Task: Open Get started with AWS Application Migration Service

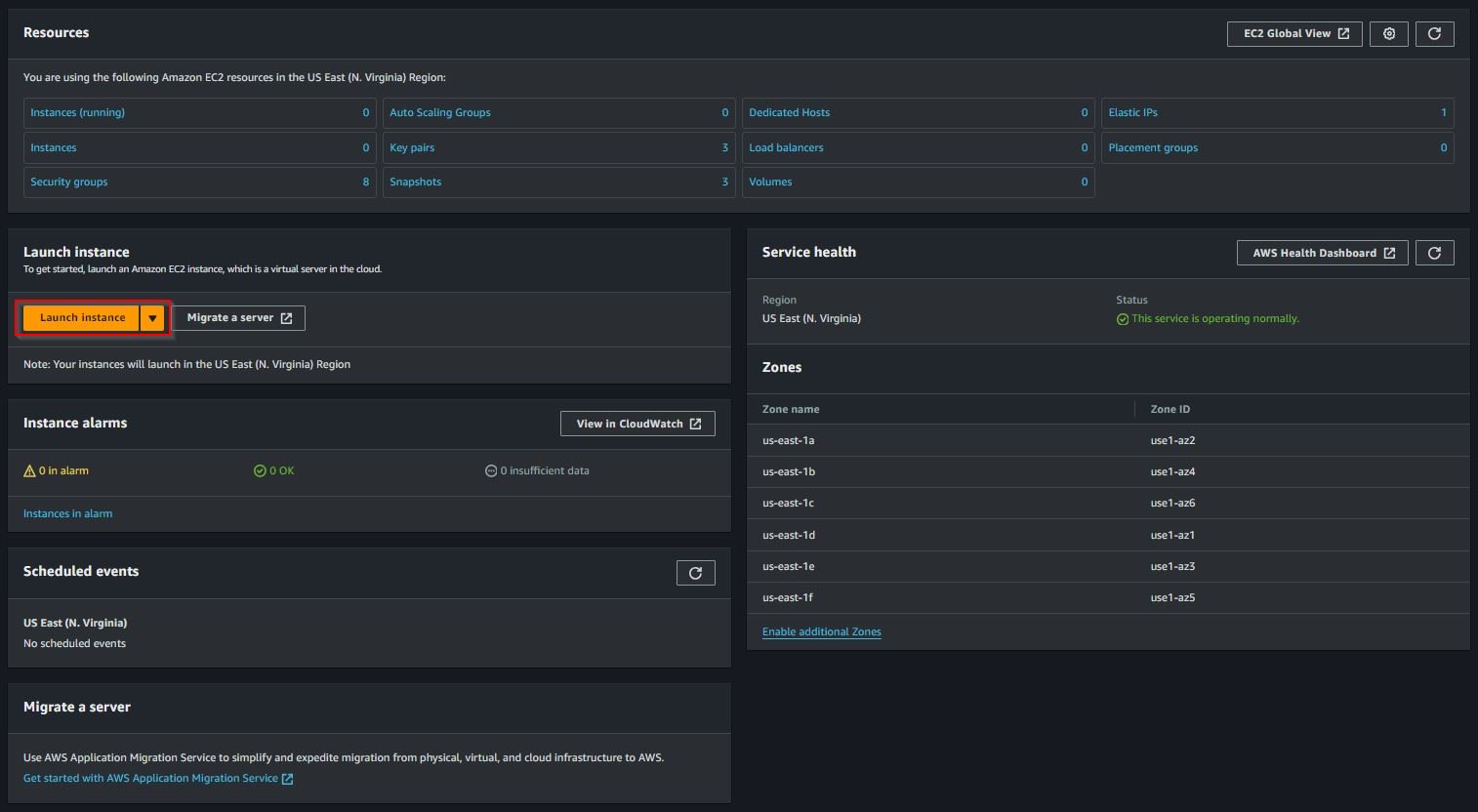Action: (x=158, y=778)
